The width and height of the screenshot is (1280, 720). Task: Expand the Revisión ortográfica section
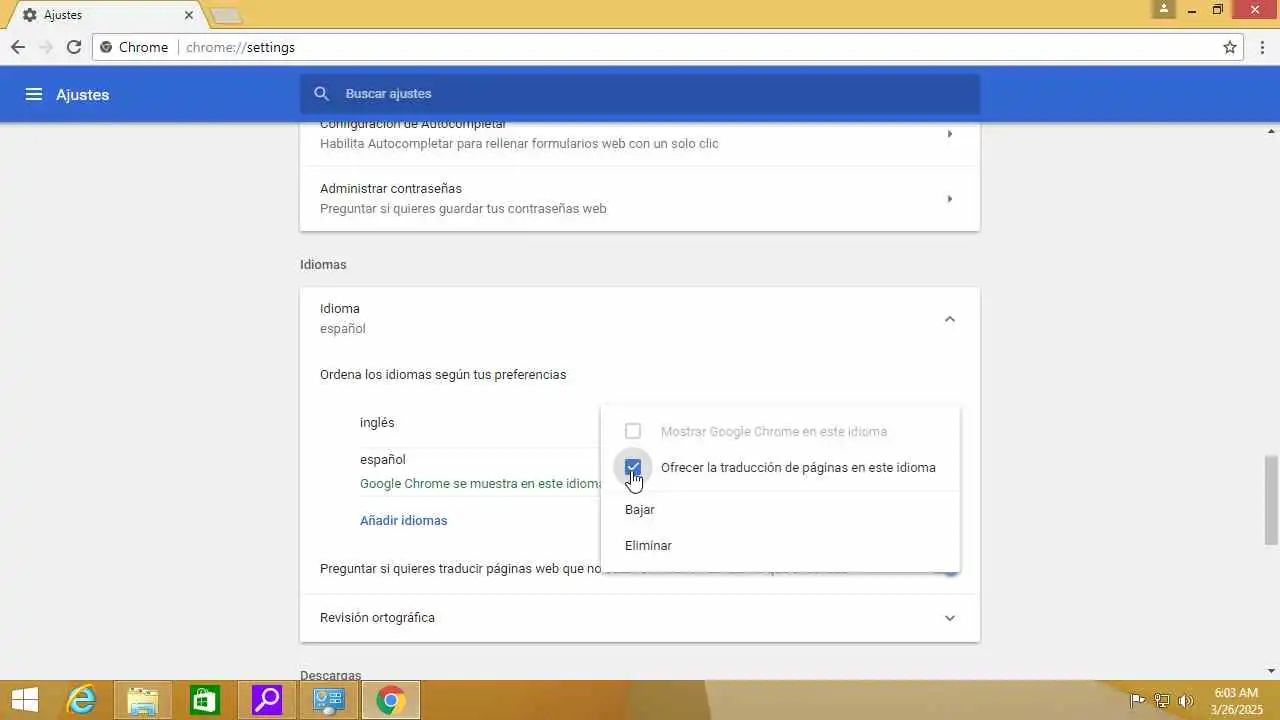coord(950,618)
